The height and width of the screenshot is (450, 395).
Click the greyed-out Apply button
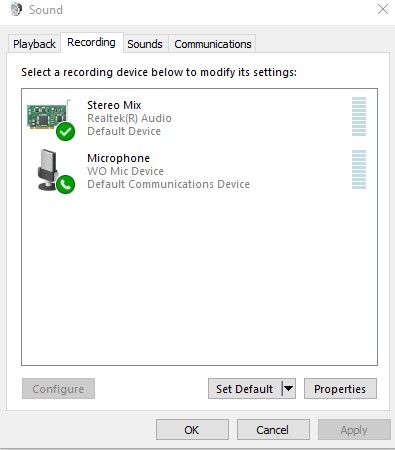pyautogui.click(x=354, y=430)
